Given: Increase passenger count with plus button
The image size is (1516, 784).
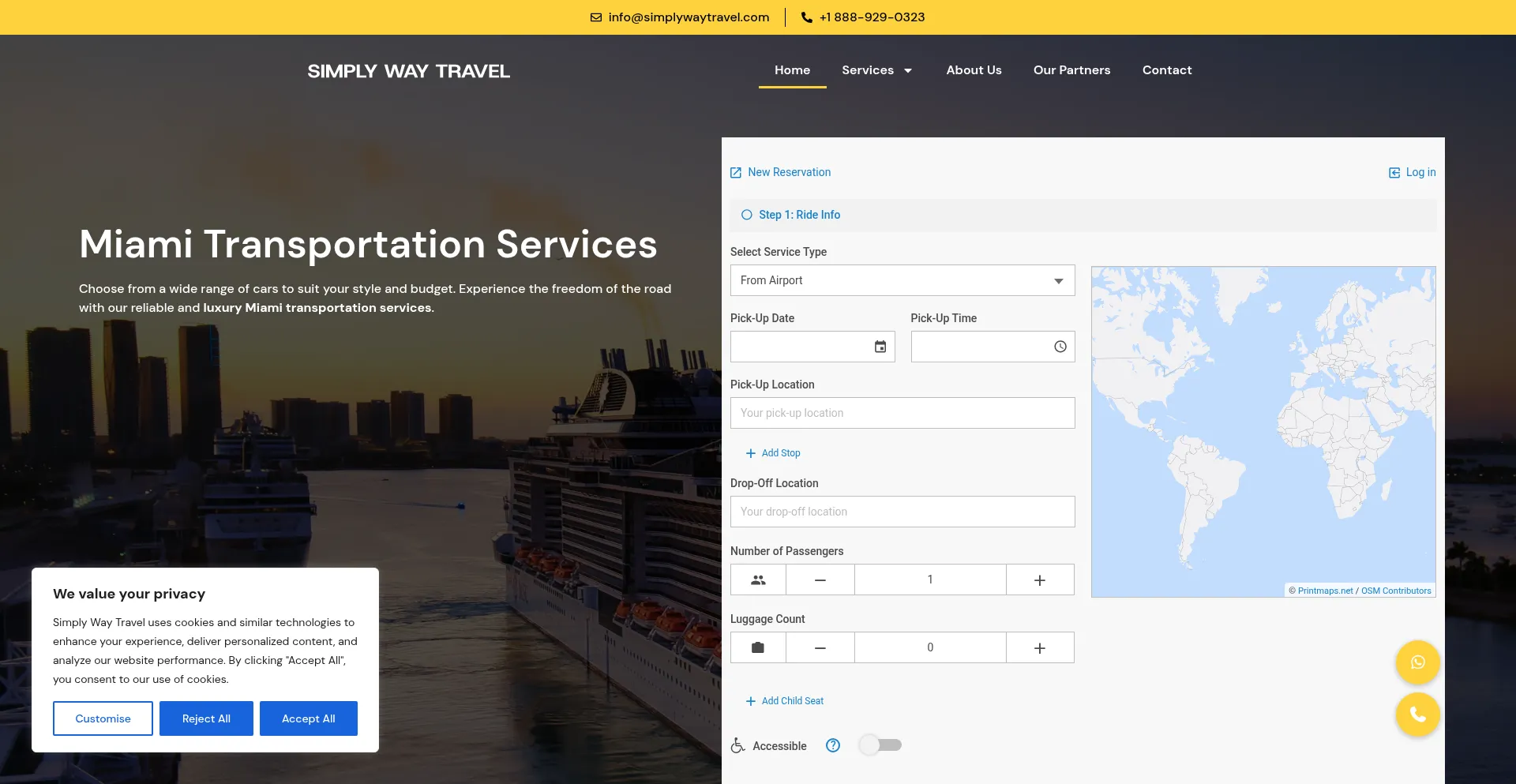Looking at the screenshot, I should [x=1039, y=580].
